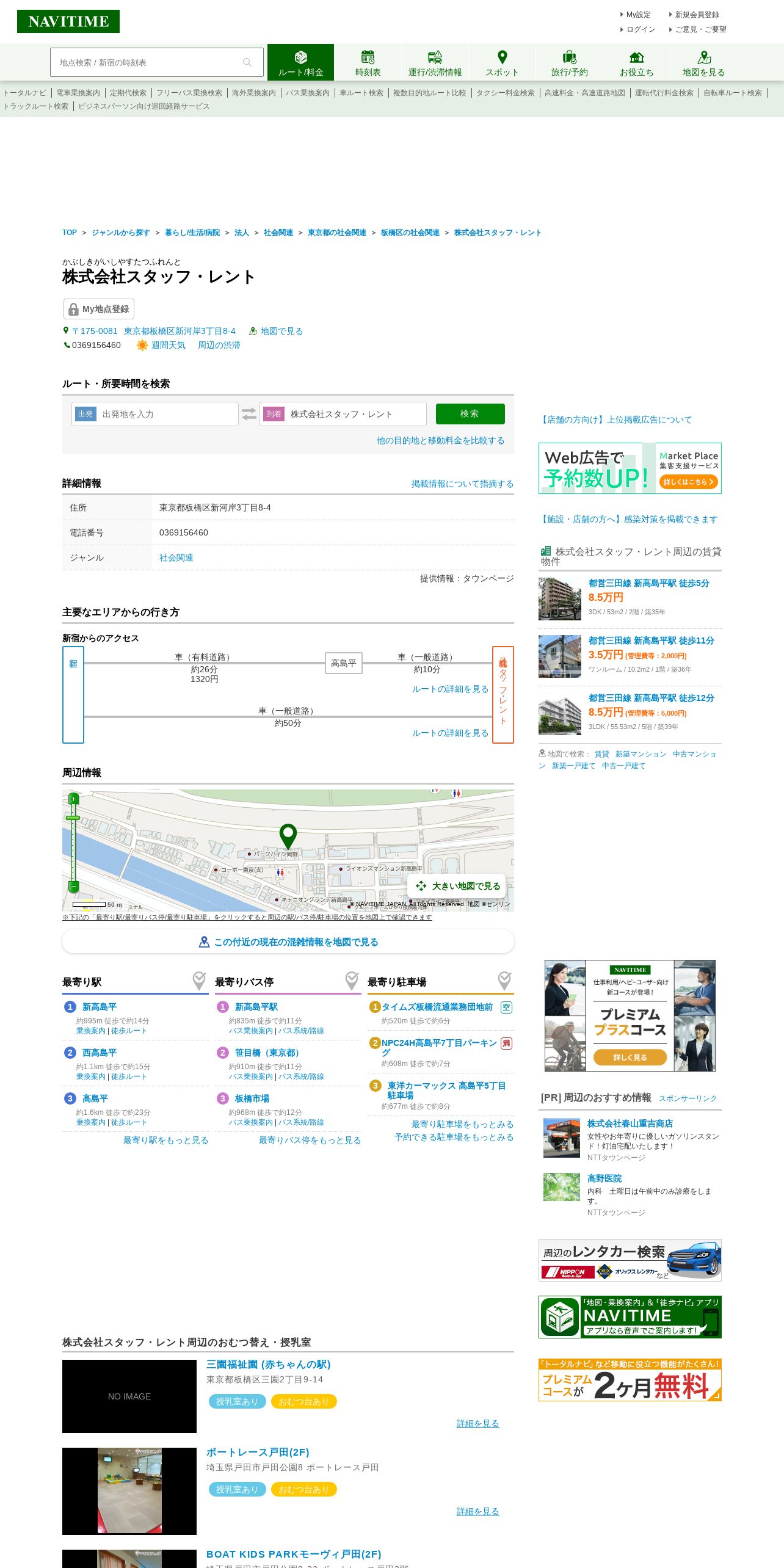Open the 新高島平駅 徒歩5分 rental listing thumbnail
Screen dimensions: 784x1568
click(560, 599)
